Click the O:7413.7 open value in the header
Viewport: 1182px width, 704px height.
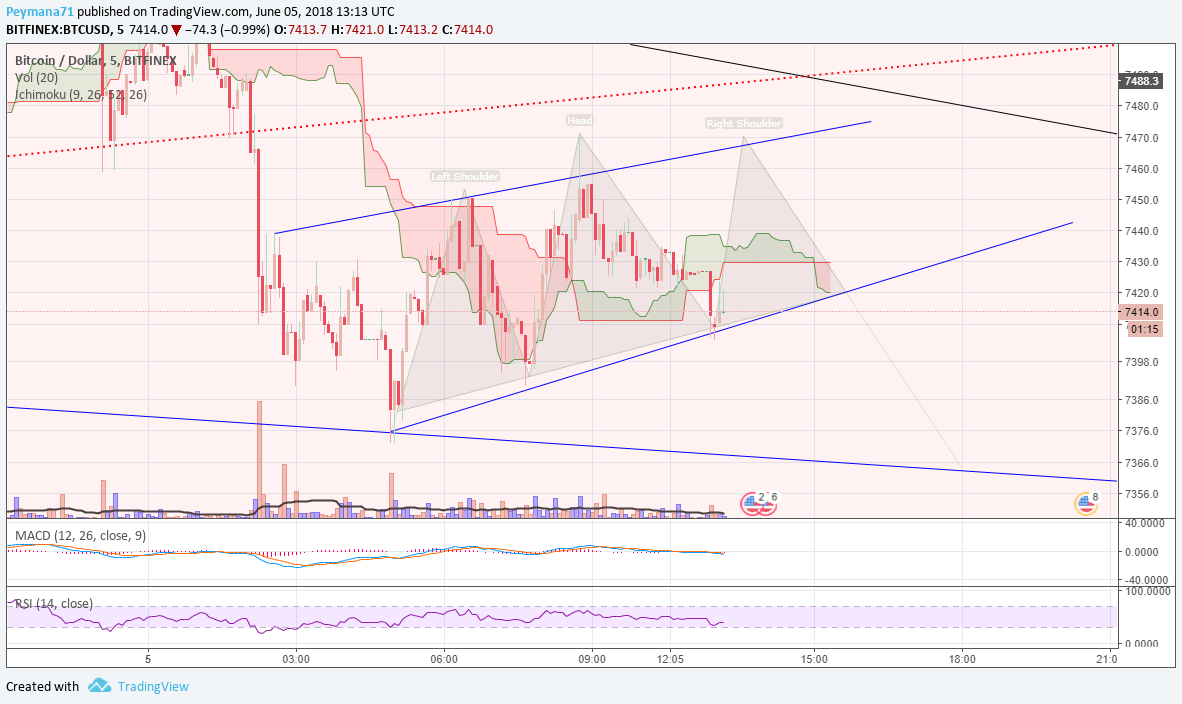(300, 29)
